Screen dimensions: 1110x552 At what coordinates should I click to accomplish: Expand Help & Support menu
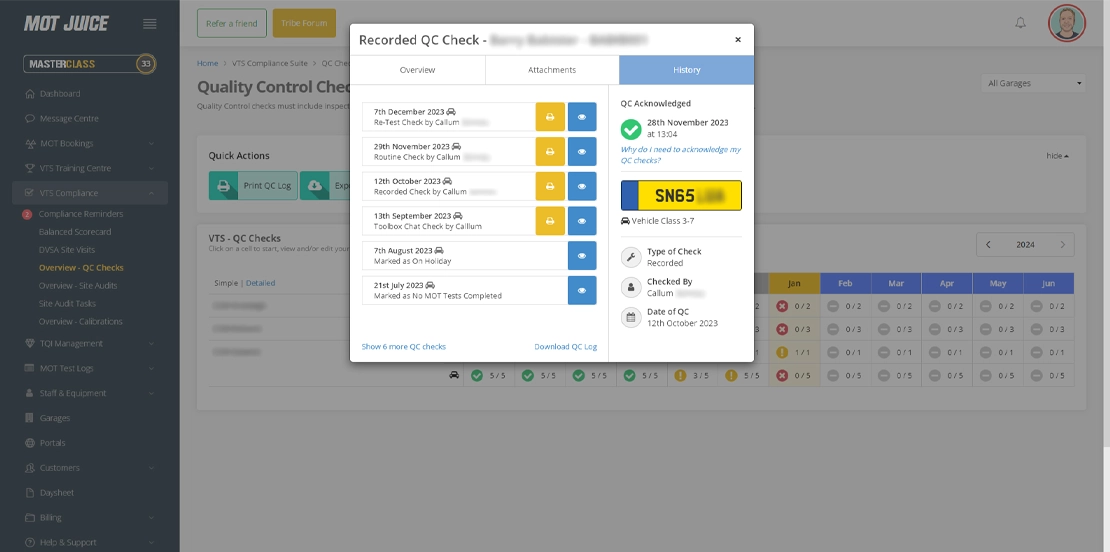coord(90,542)
